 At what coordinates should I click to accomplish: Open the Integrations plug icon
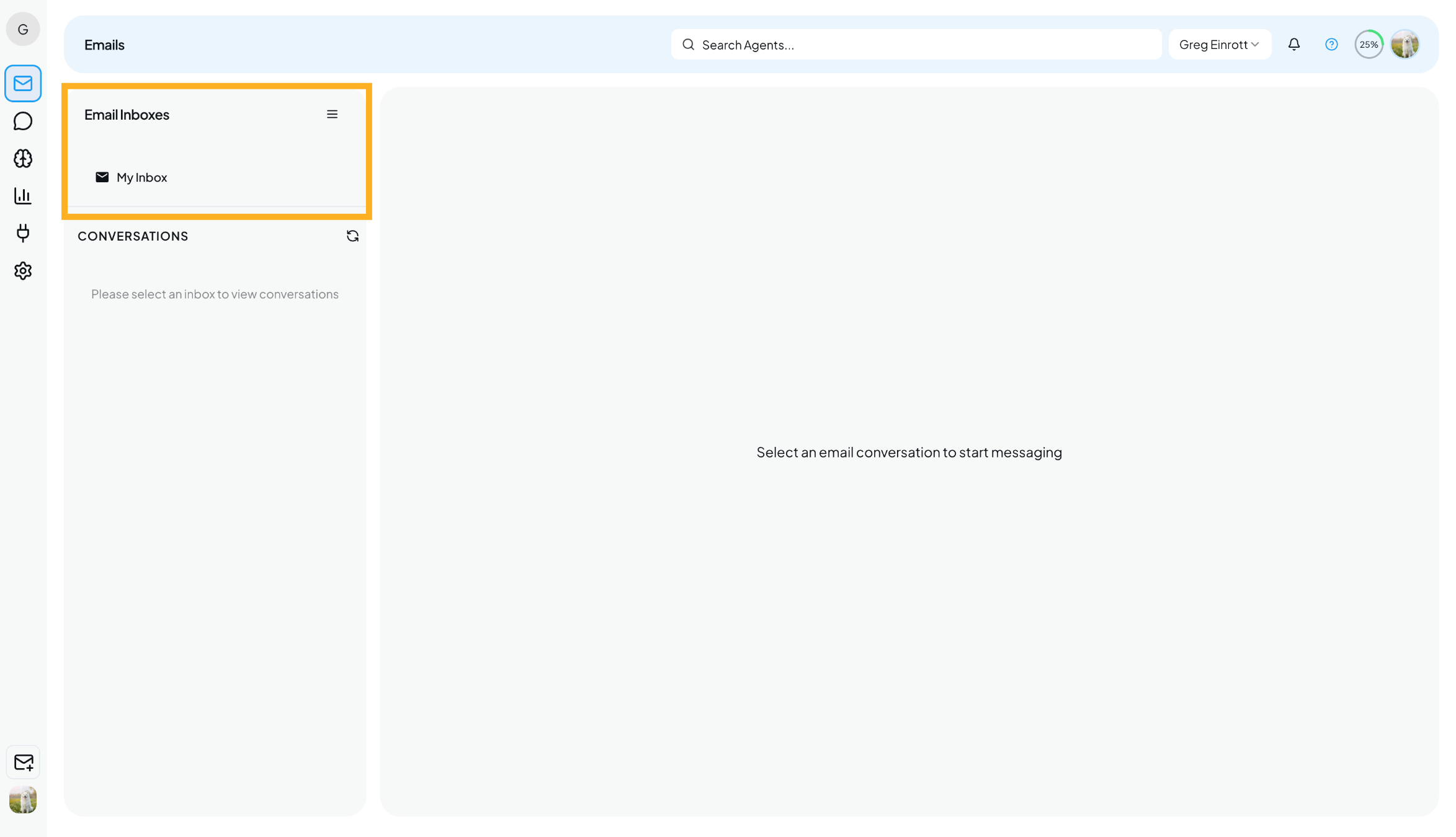23,234
